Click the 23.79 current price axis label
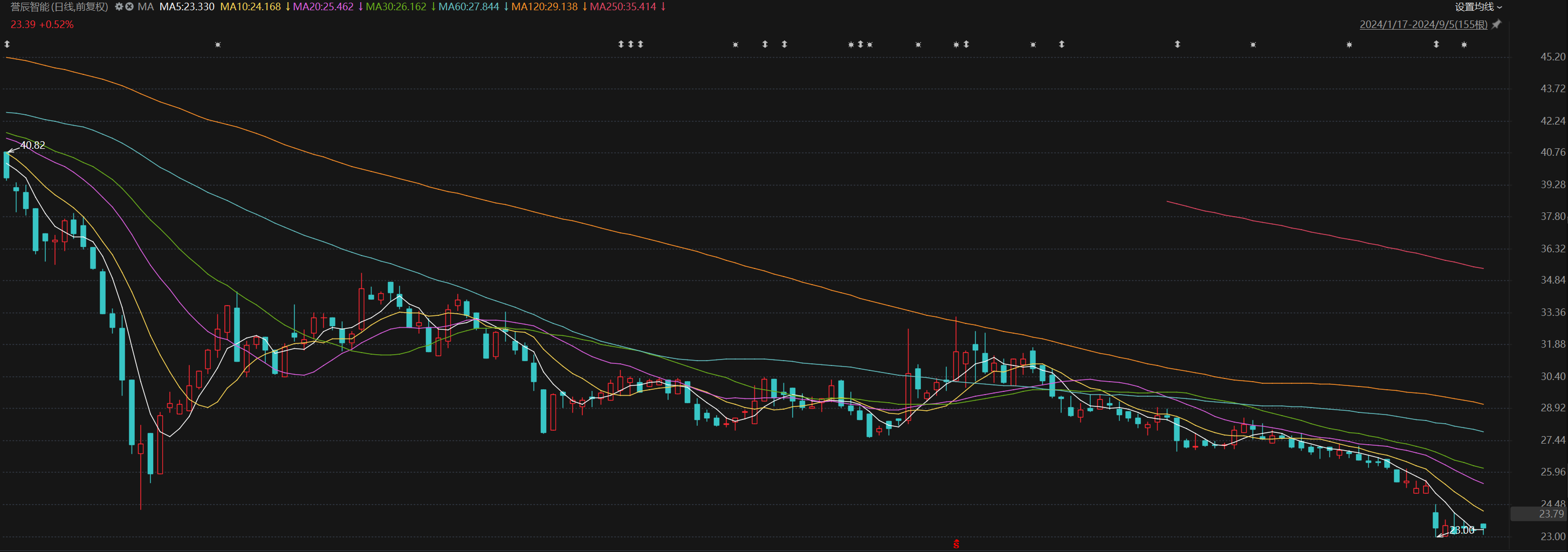 click(x=1551, y=514)
